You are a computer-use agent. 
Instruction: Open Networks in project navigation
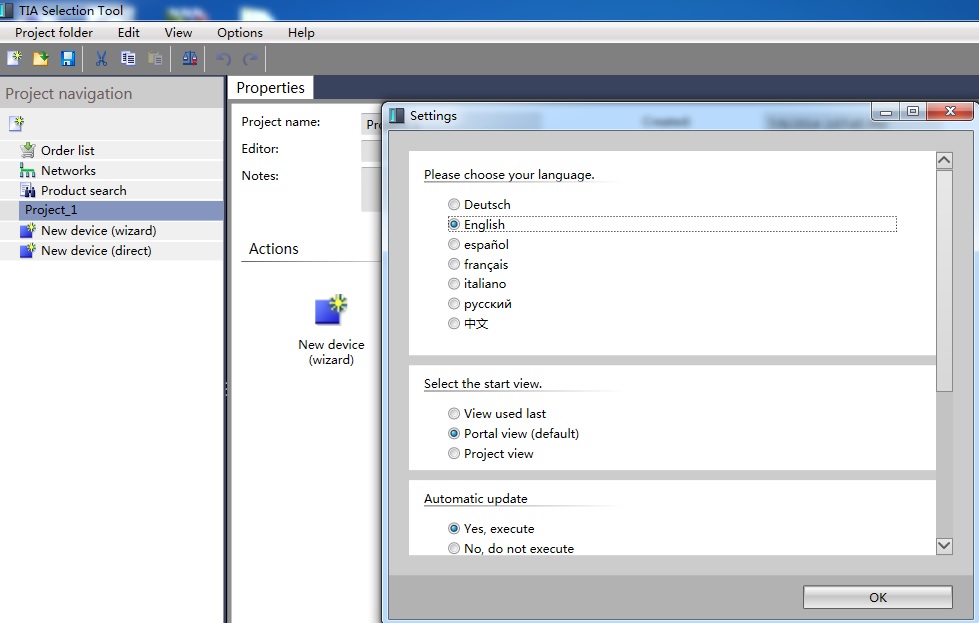68,170
